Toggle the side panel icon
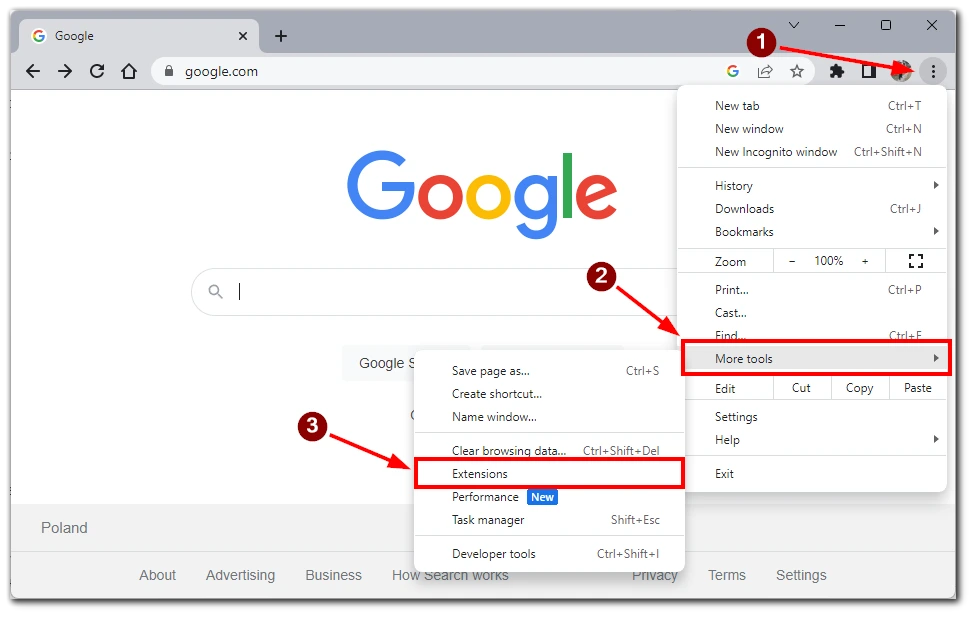974x617 pixels. pos(869,71)
